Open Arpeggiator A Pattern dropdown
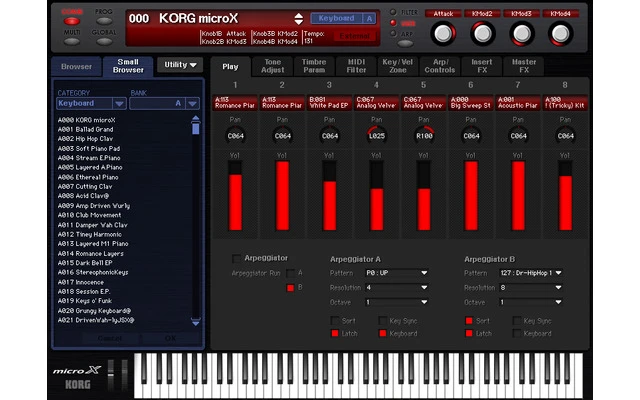Image resolution: width=640 pixels, height=400 pixels. (396, 273)
